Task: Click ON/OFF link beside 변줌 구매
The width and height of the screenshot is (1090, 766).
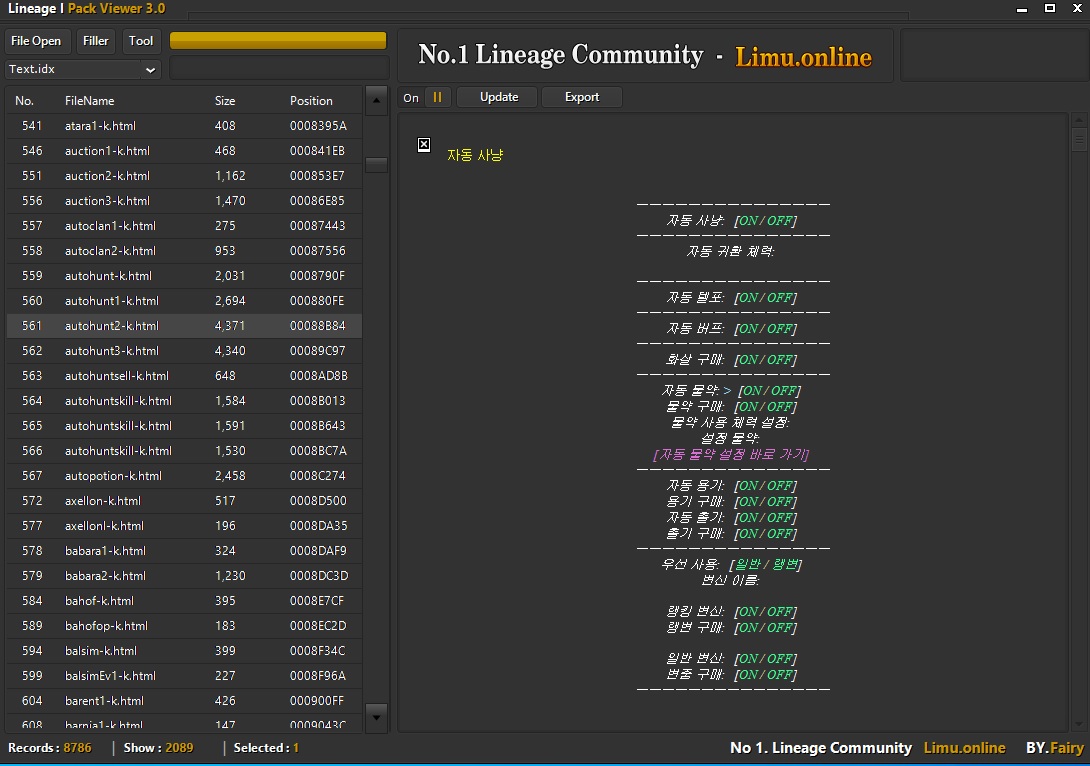Action: click(x=765, y=675)
